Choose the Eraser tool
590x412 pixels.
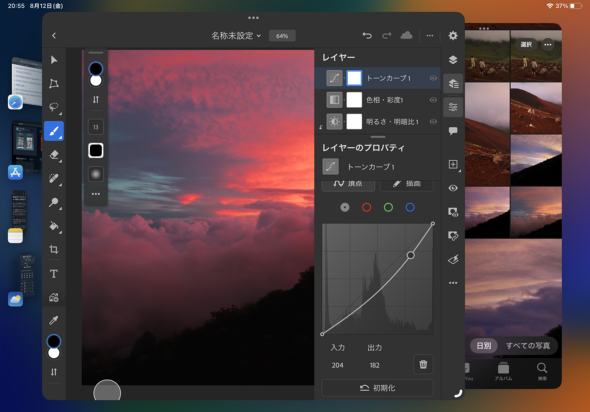tap(54, 155)
